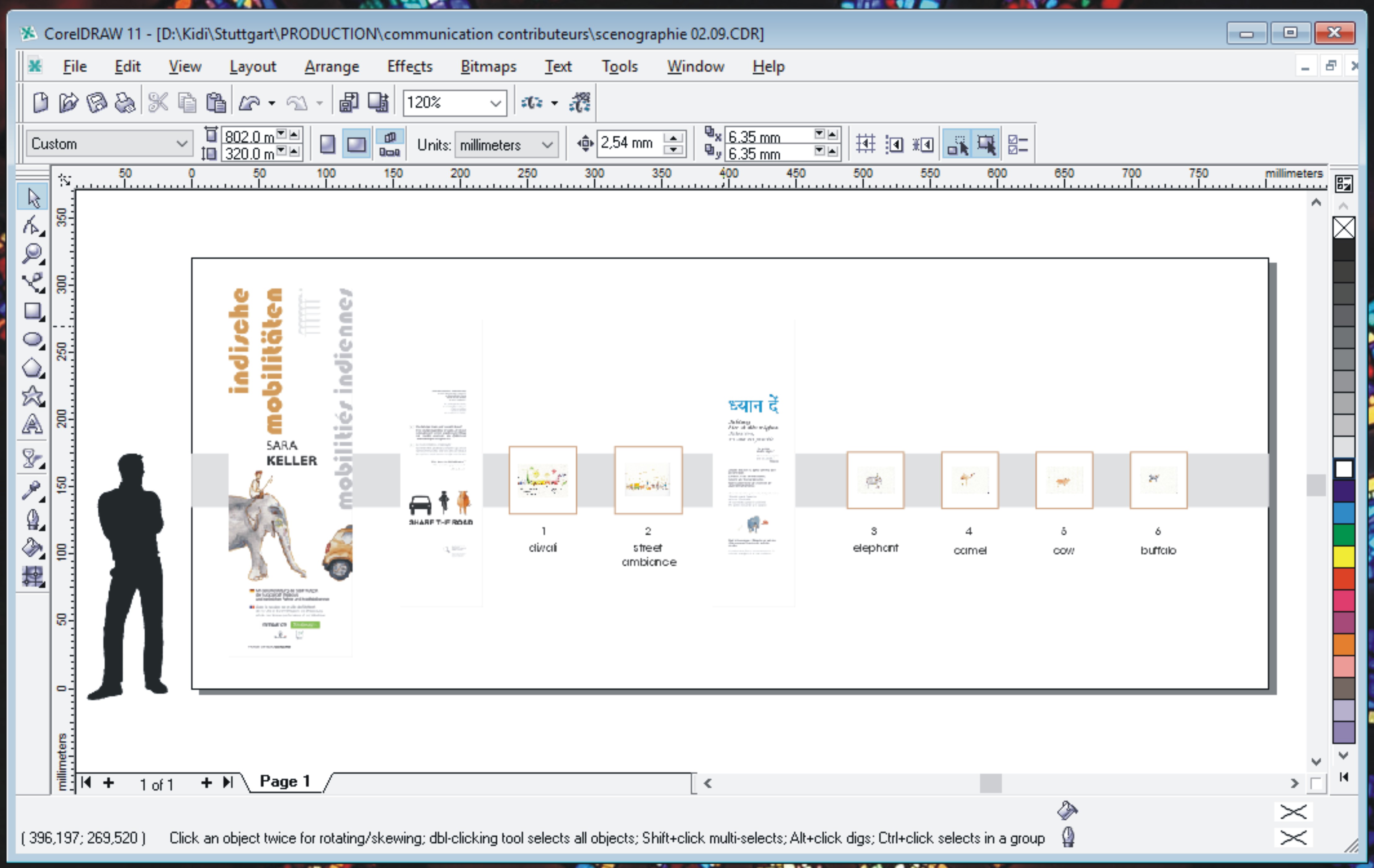Toggle Treat As Filled option
This screenshot has width=1374, height=868.
(986, 144)
